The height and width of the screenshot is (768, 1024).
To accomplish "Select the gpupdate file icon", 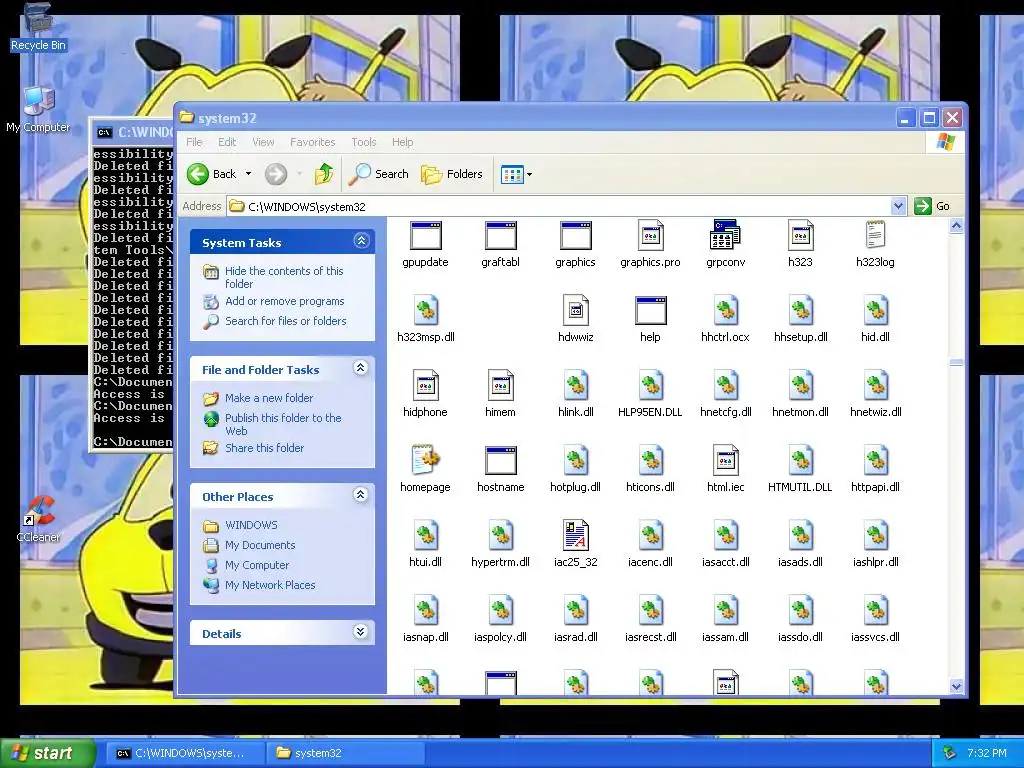I will [x=425, y=235].
